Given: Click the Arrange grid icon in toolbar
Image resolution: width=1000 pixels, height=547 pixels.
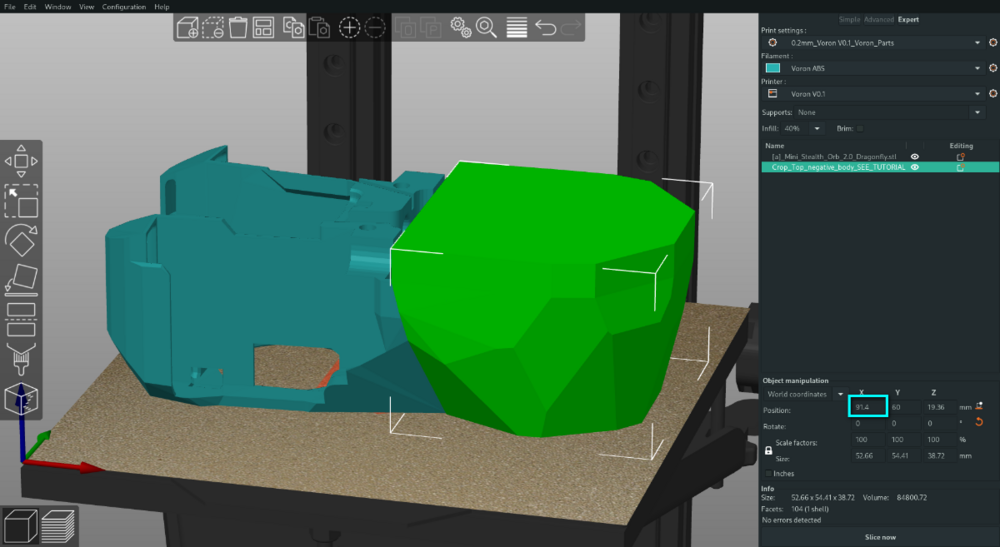Looking at the screenshot, I should coord(263,28).
